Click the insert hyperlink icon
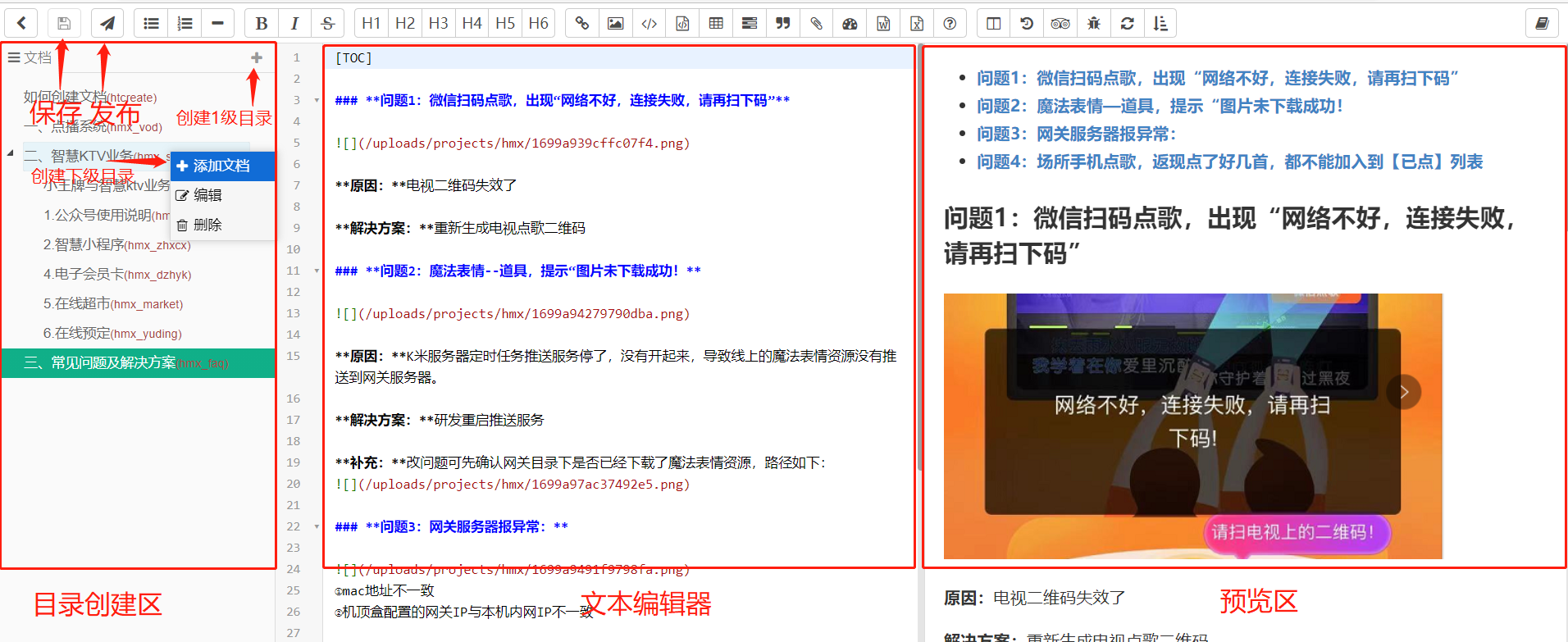The height and width of the screenshot is (642, 1568). click(x=582, y=23)
